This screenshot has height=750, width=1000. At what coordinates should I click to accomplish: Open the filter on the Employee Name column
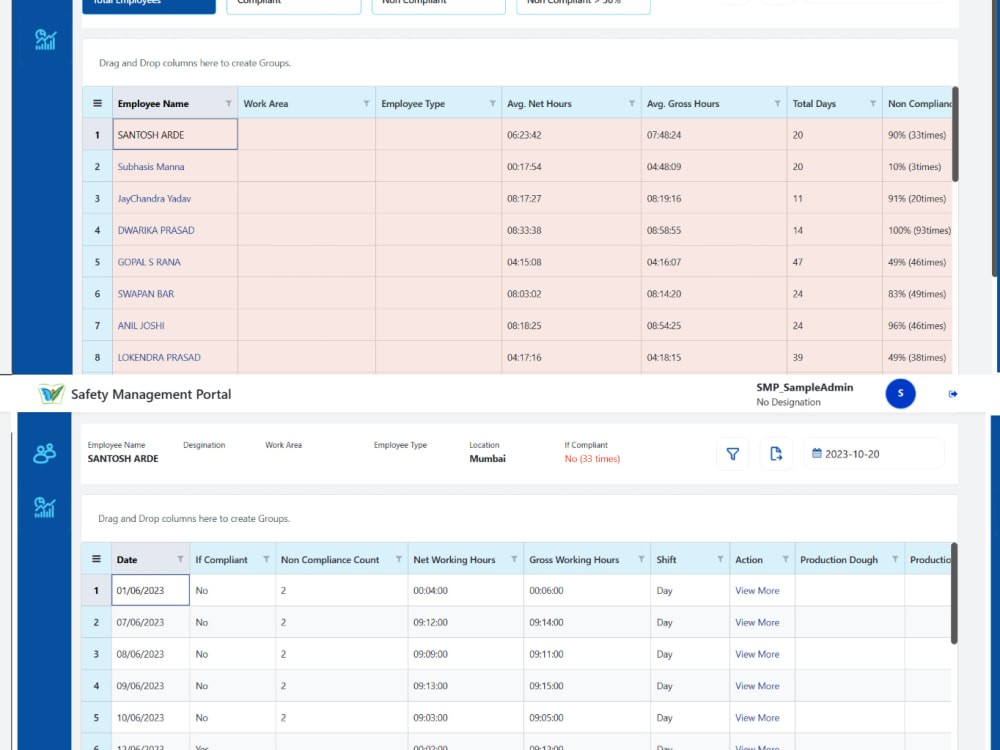point(226,103)
